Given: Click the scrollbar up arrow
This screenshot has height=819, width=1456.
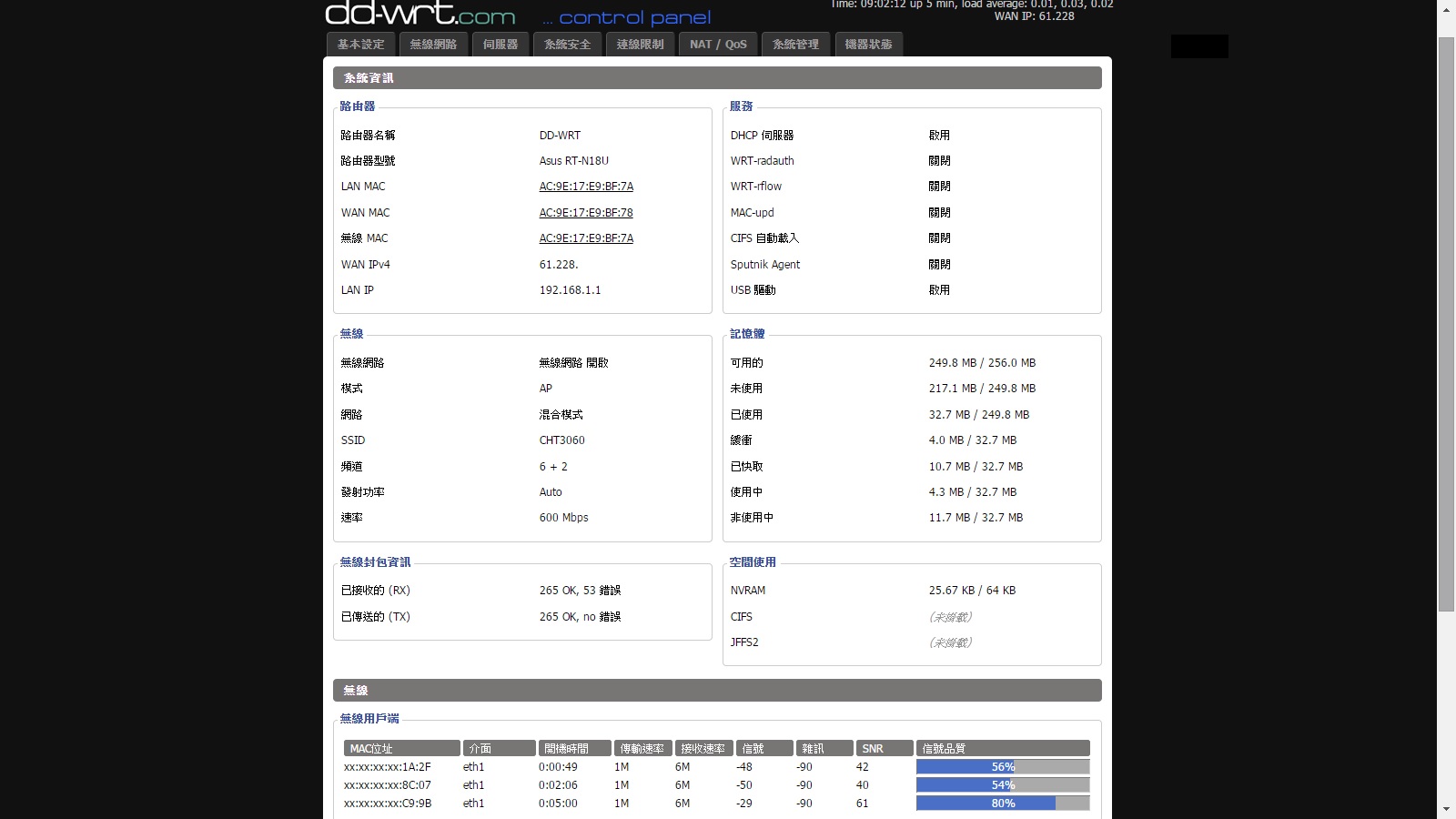Looking at the screenshot, I should point(1446,9).
